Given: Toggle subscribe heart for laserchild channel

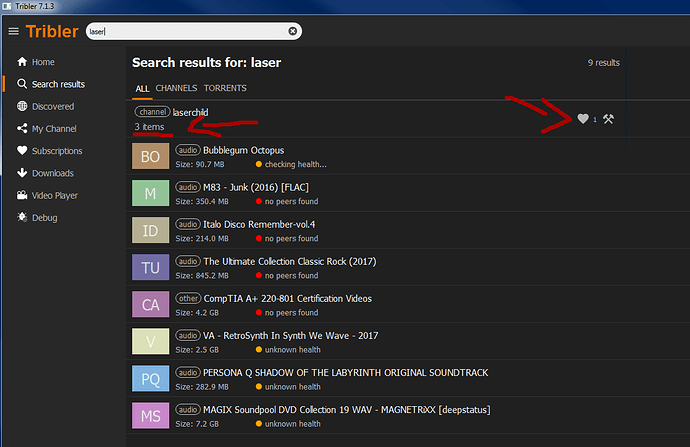Looking at the screenshot, I should click(x=583, y=119).
